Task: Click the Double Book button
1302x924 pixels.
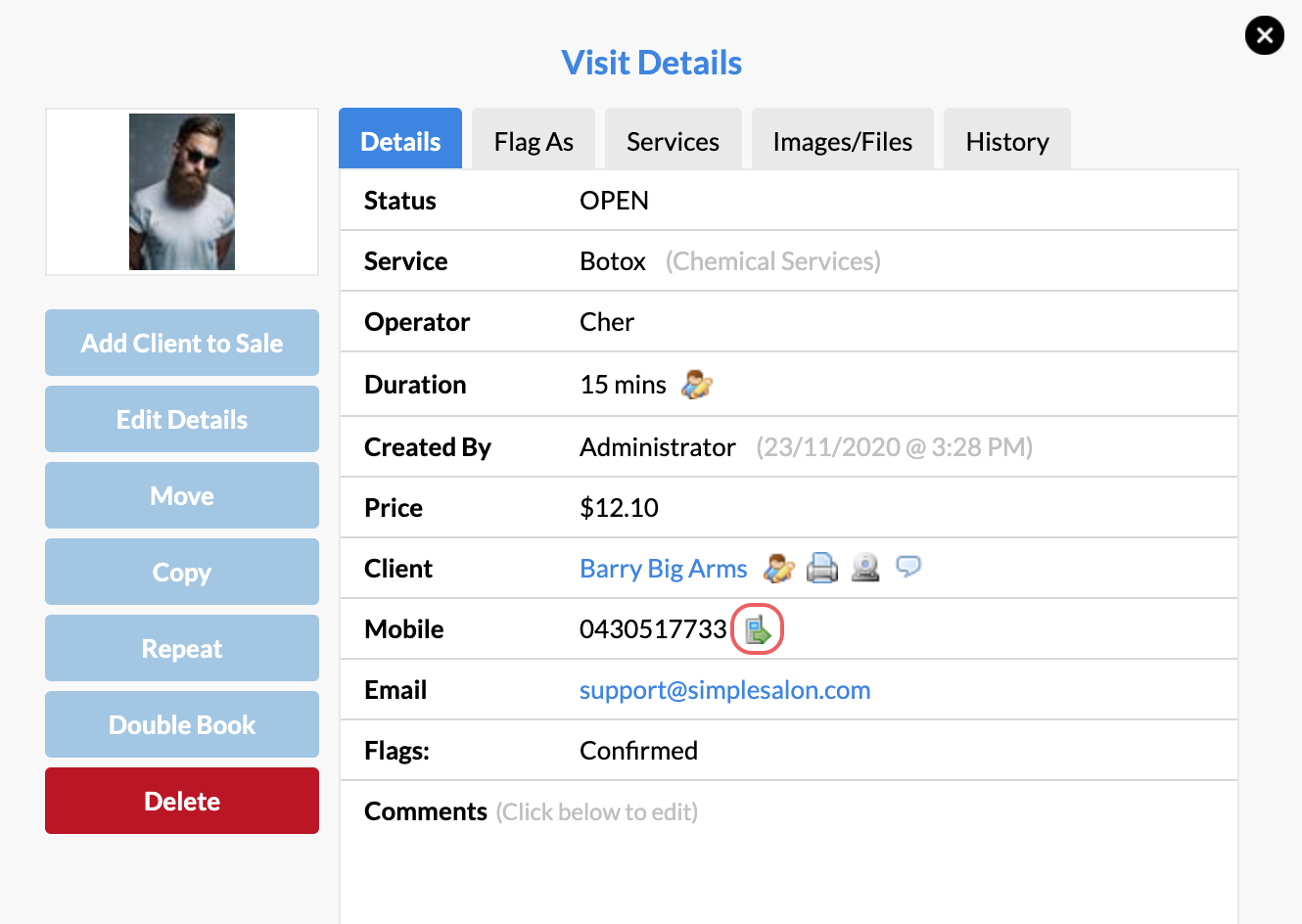Action: coord(181,724)
